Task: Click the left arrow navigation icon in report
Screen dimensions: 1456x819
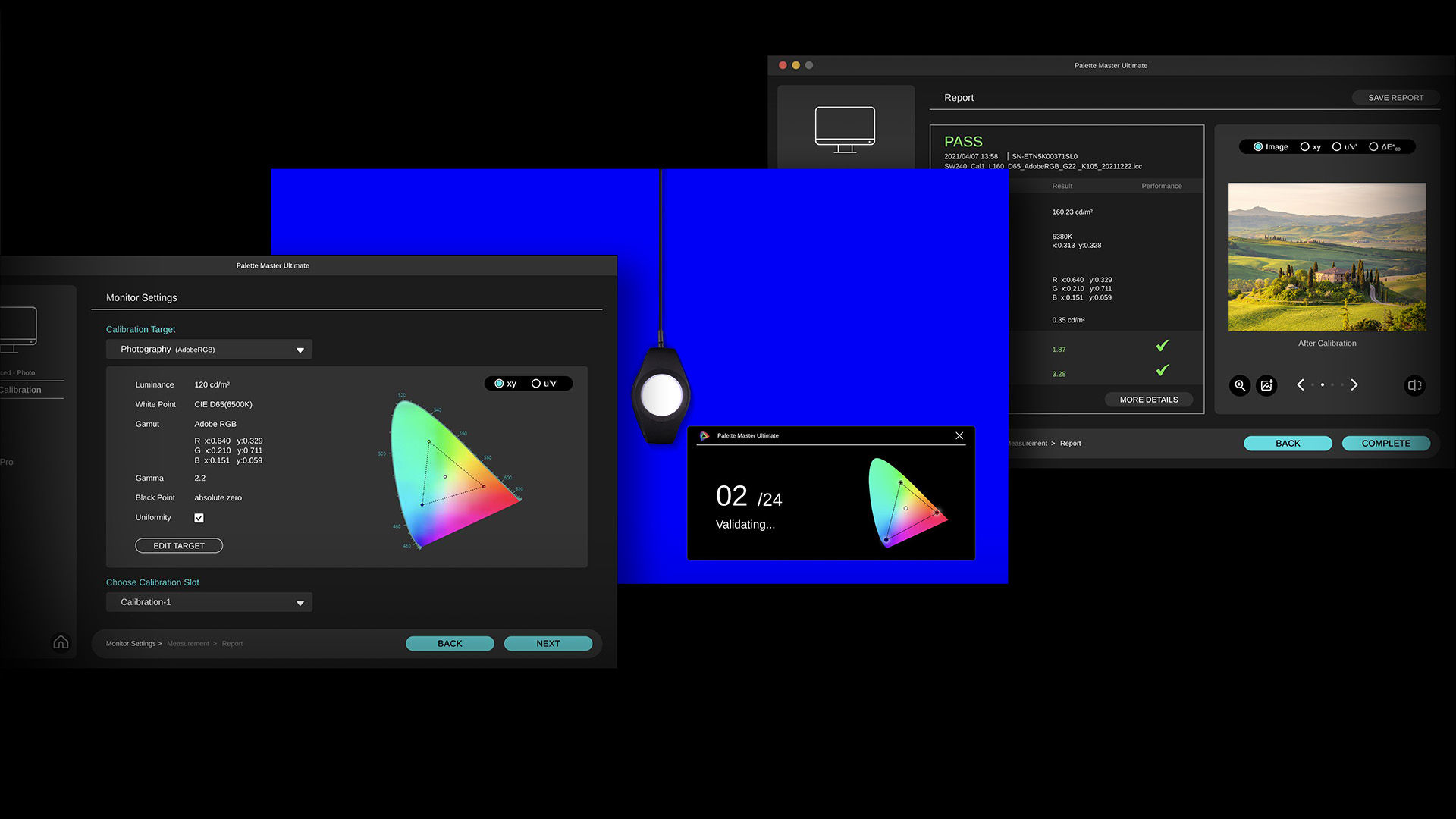Action: click(x=1302, y=385)
